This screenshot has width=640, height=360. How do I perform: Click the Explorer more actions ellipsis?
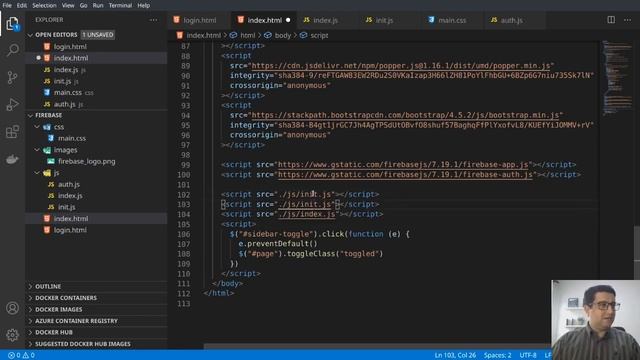click(x=153, y=20)
